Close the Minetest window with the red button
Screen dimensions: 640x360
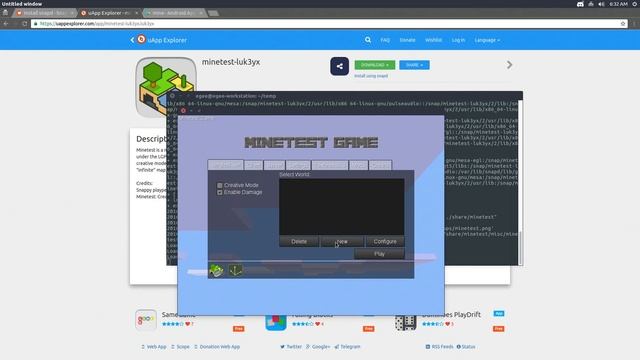183,111
